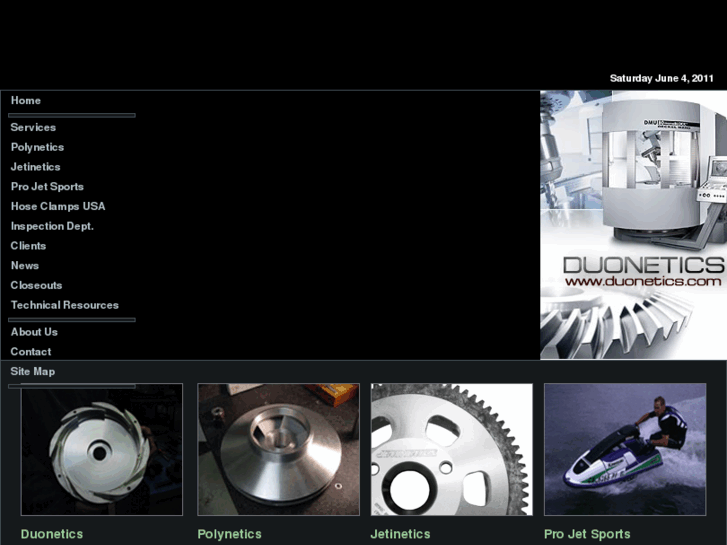Visit the Hose Clamps USA page
Viewport: 727px width, 545px height.
tap(58, 206)
